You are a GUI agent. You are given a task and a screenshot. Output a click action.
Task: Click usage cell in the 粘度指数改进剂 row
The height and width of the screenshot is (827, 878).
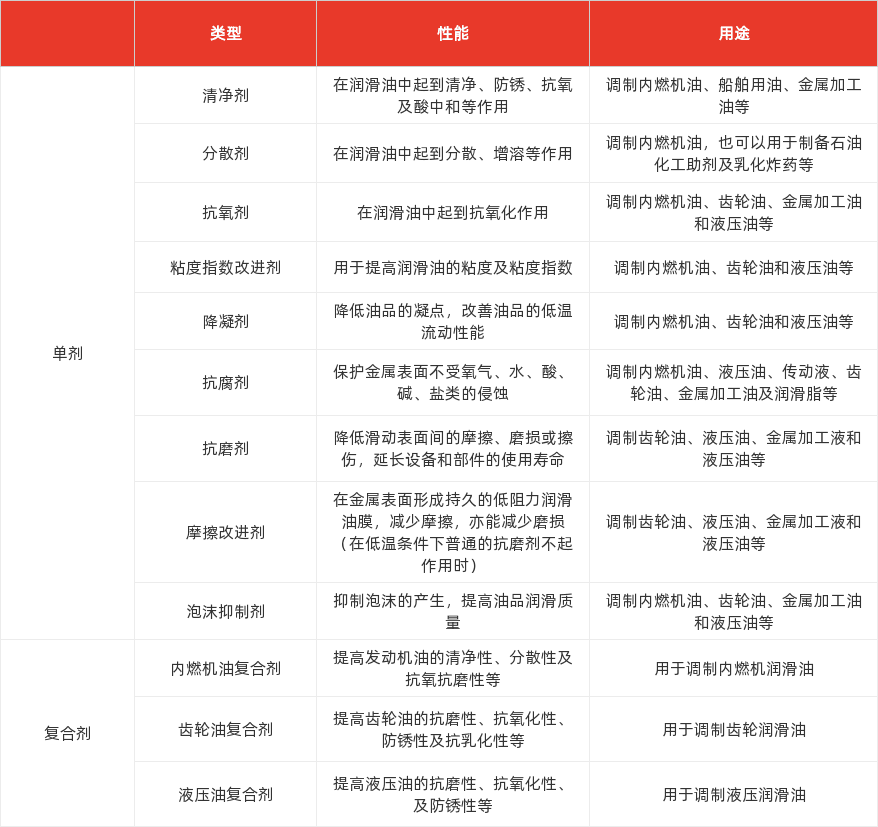click(734, 268)
